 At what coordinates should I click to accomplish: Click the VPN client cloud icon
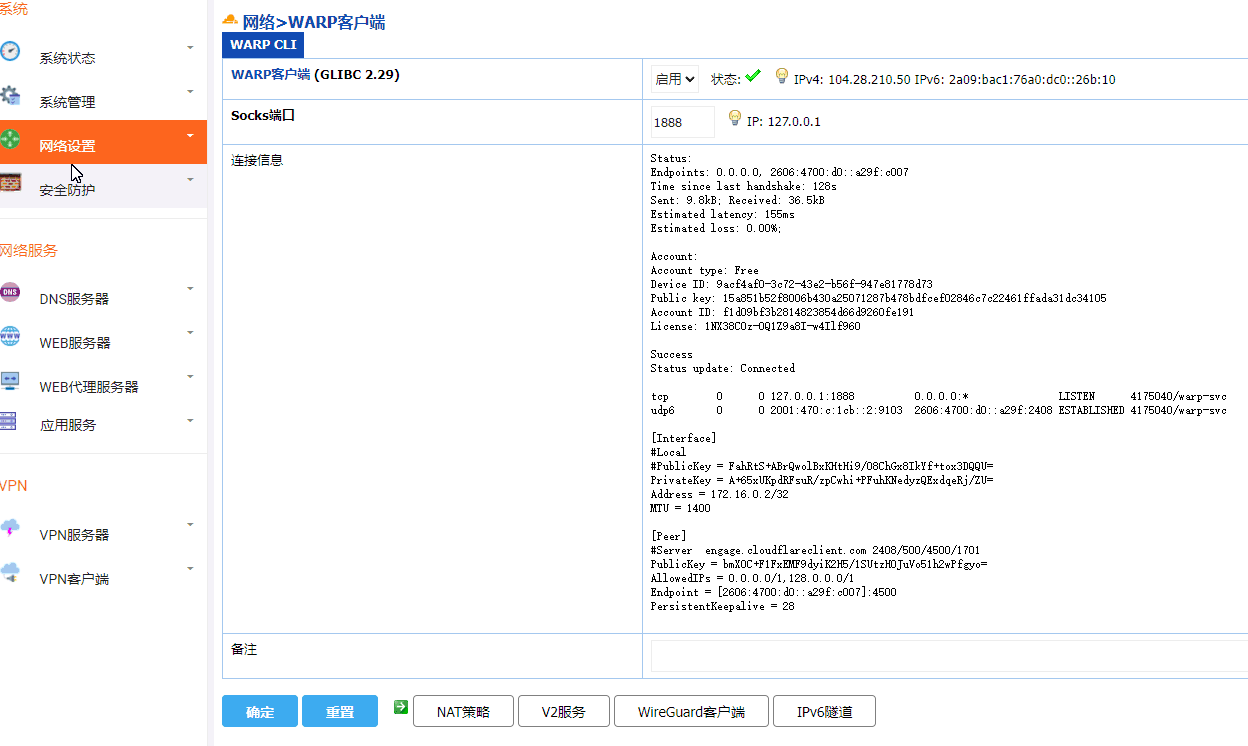9,572
